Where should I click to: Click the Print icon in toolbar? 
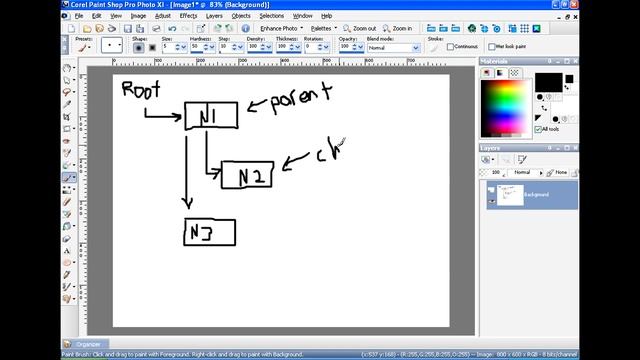(x=156, y=28)
